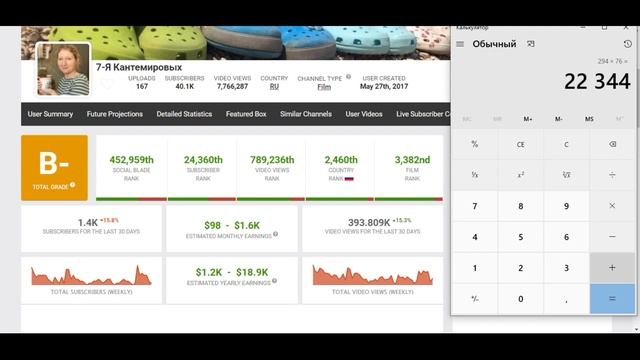Click the calculator result 22 344
The image size is (640, 360).
597,81
